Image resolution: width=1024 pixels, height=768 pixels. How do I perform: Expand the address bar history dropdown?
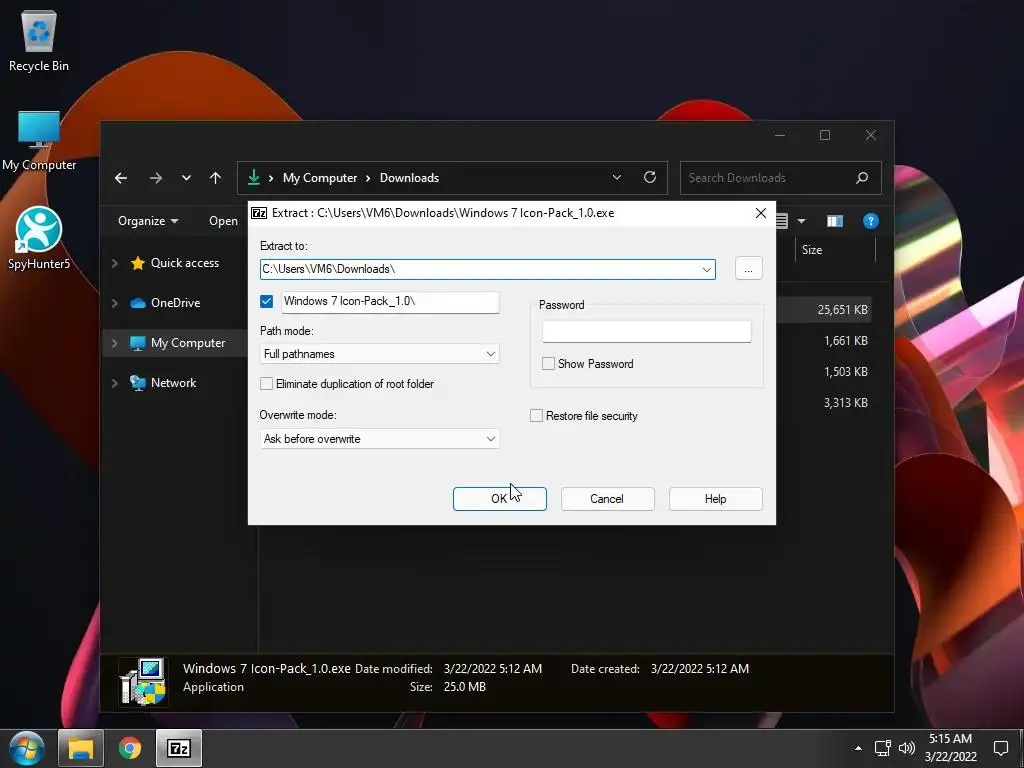[x=616, y=177]
